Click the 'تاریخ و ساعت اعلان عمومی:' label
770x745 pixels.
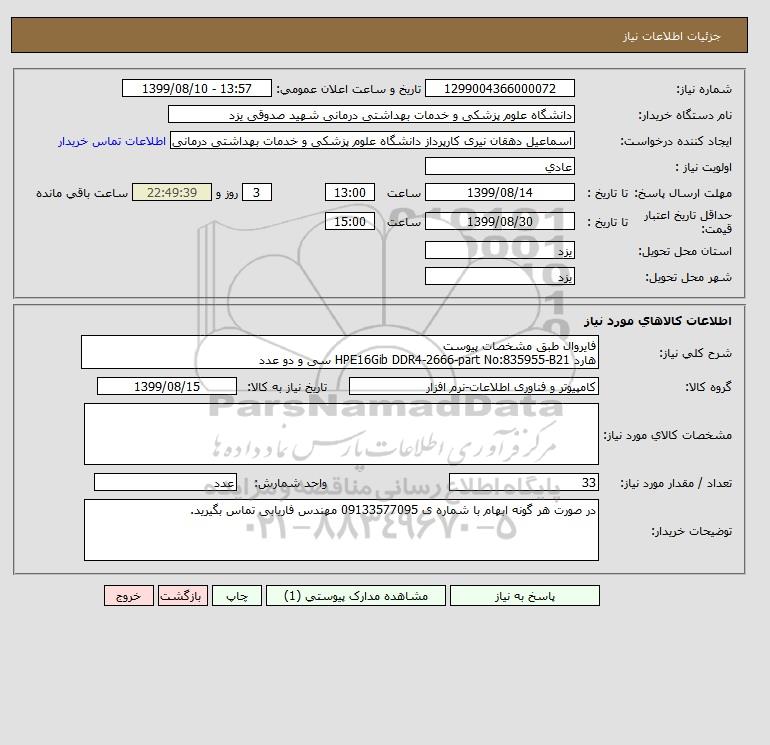click(349, 89)
